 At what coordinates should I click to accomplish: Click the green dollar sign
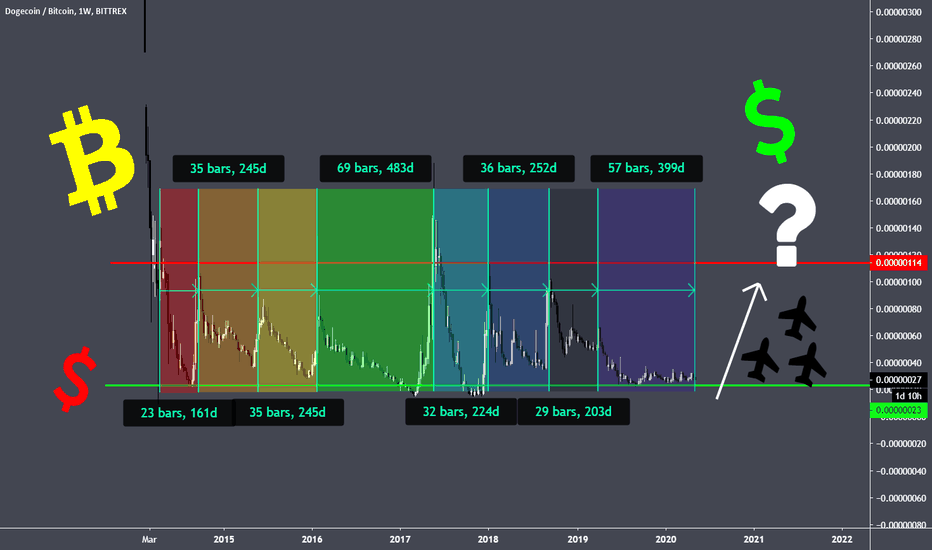[x=770, y=122]
